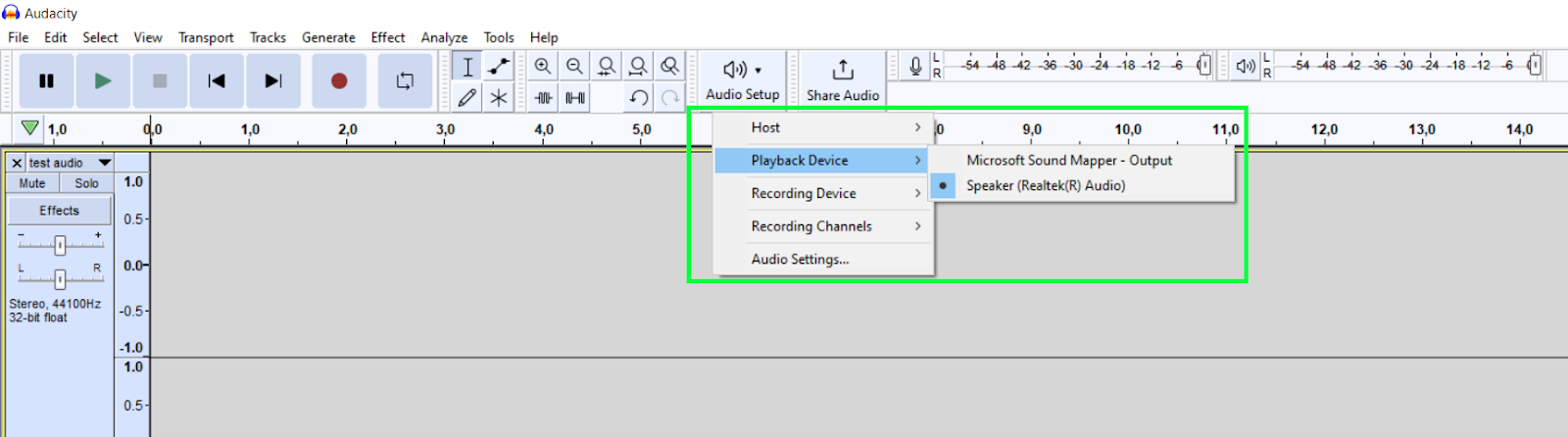1568x437 pixels.
Task: Click the track gain slider knob
Action: click(x=60, y=244)
